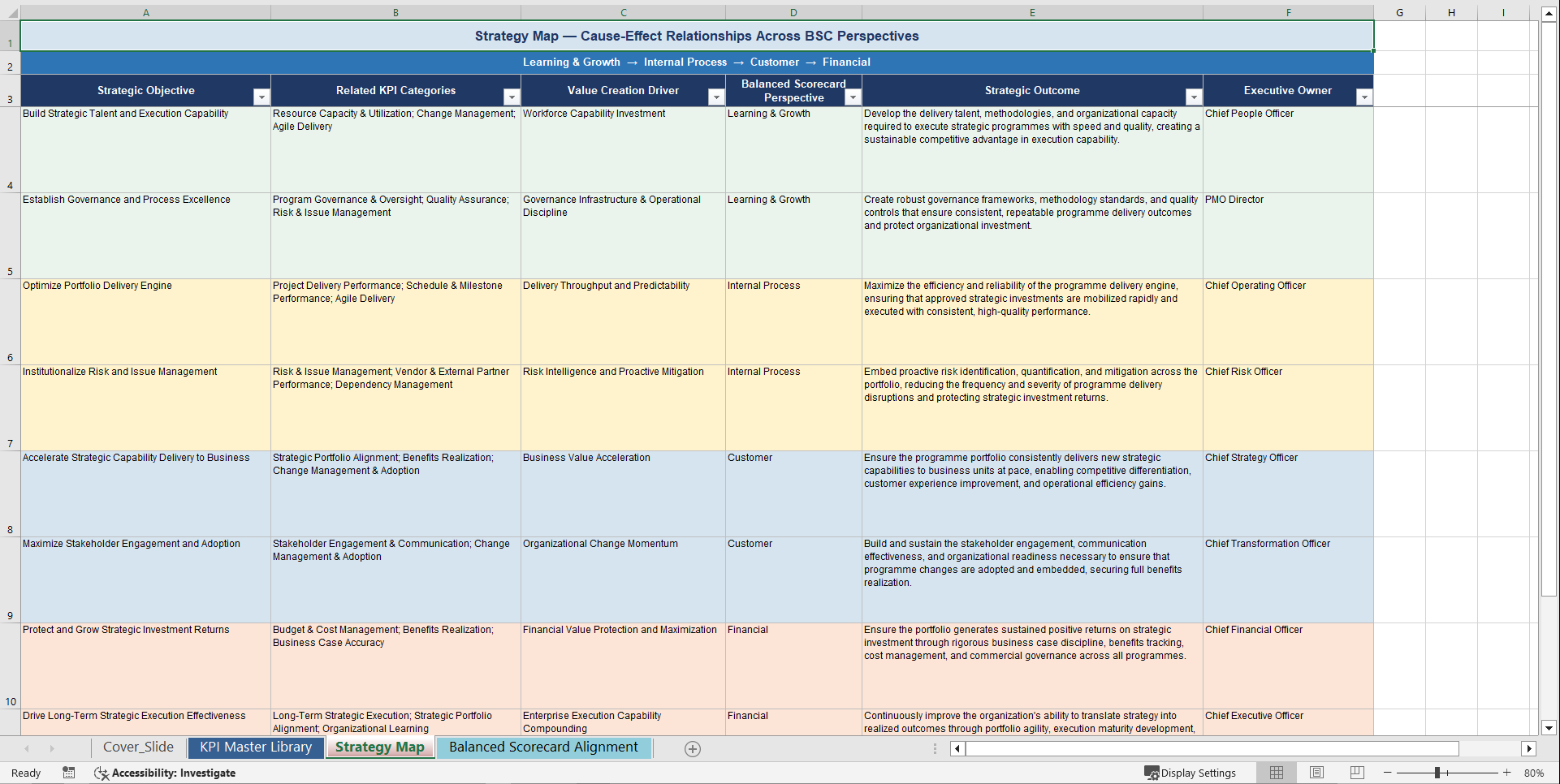
Task: Click the macro recording status bar icon
Action: pyautogui.click(x=69, y=773)
